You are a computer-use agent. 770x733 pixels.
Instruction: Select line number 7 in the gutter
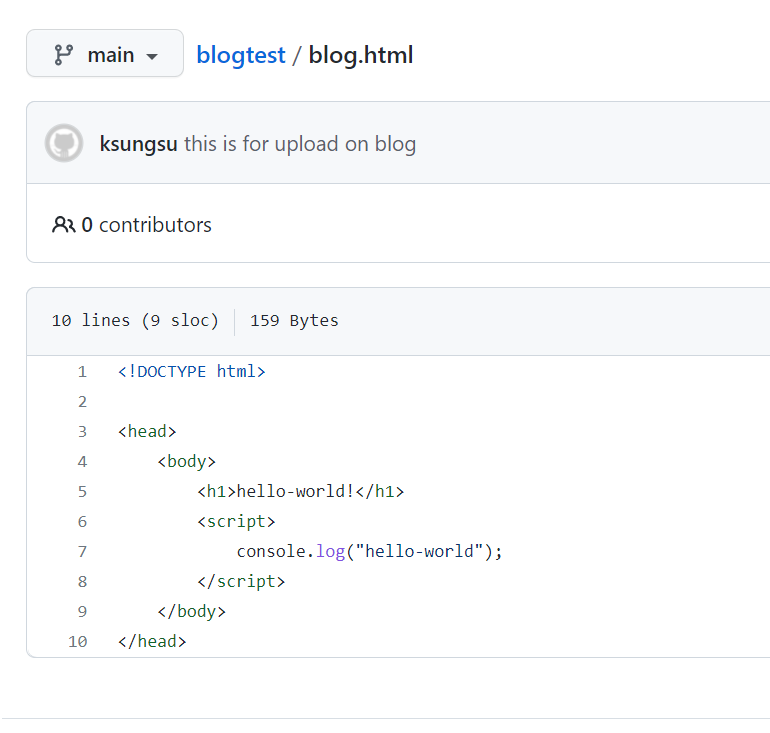click(82, 552)
